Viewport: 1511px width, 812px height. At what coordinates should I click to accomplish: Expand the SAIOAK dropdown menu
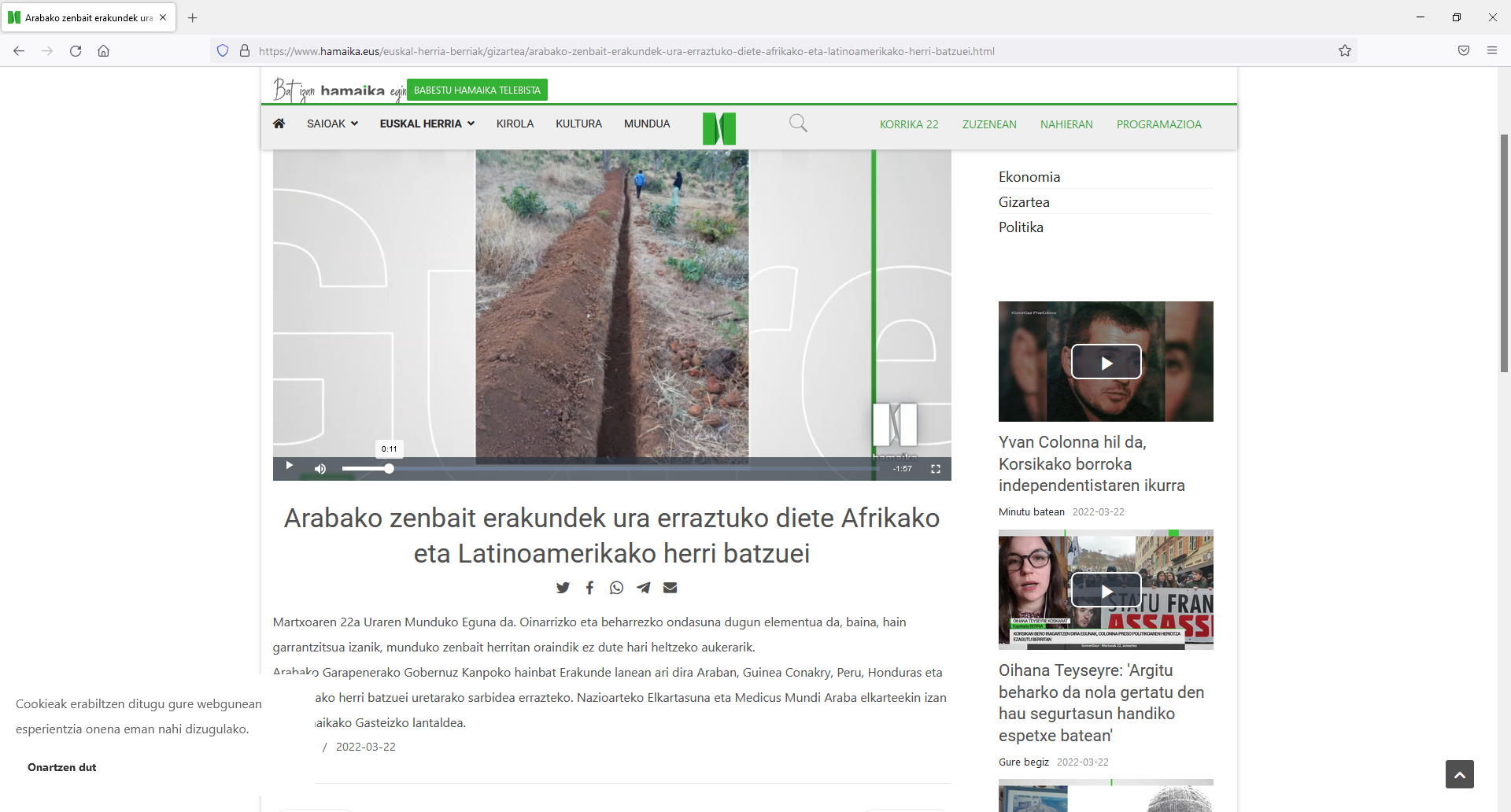tap(332, 124)
